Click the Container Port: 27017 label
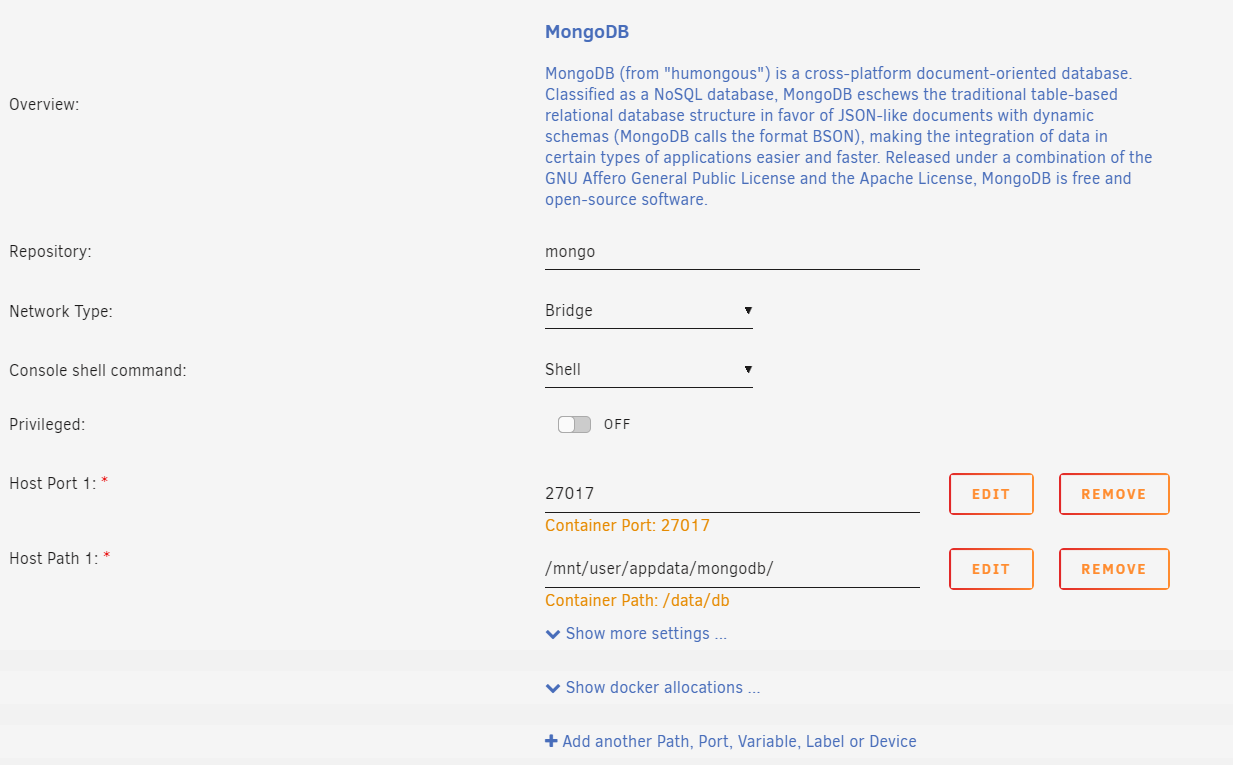Viewport: 1233px width, 765px height. [627, 526]
